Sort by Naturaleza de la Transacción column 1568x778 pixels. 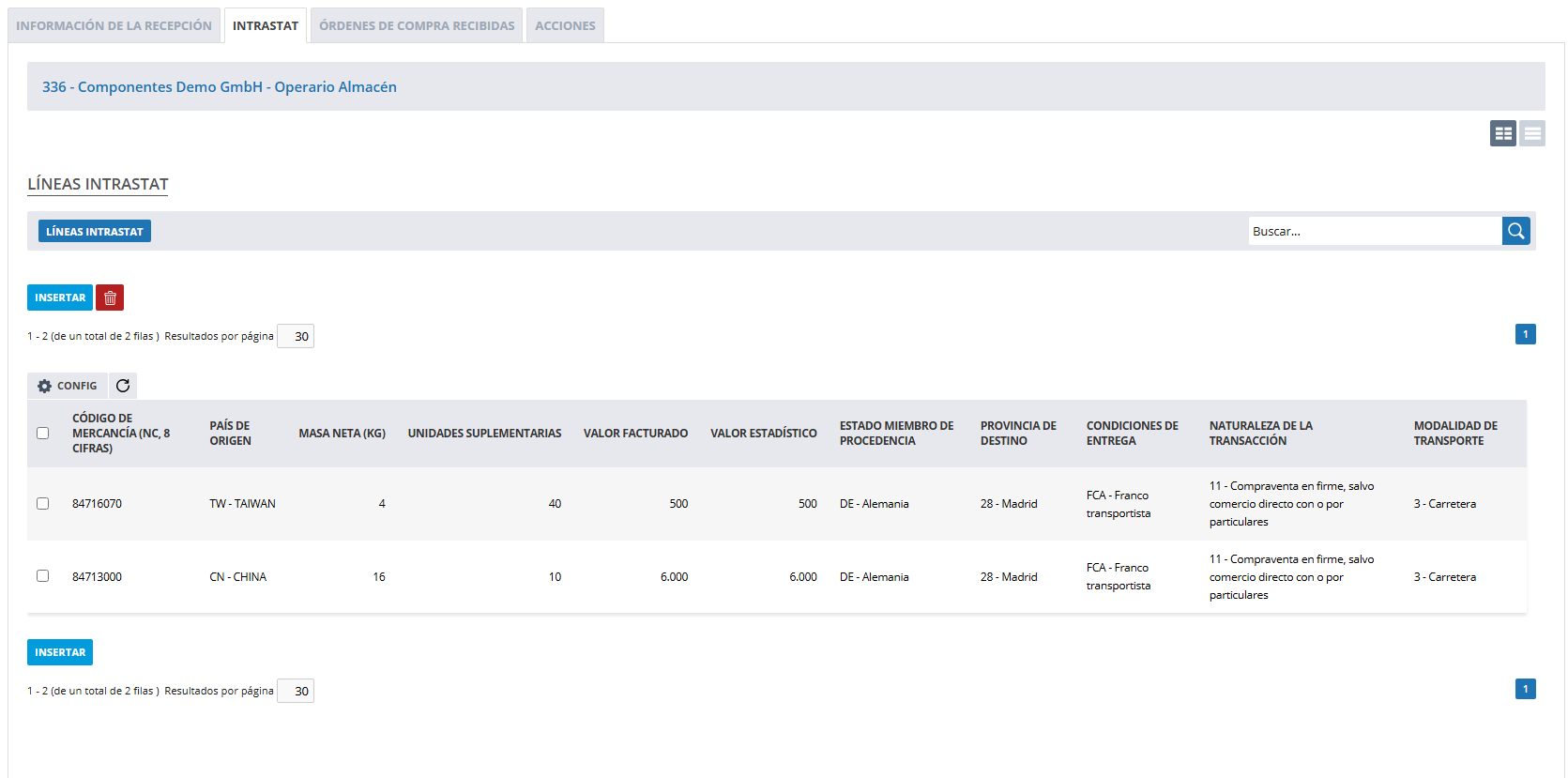pos(1261,434)
